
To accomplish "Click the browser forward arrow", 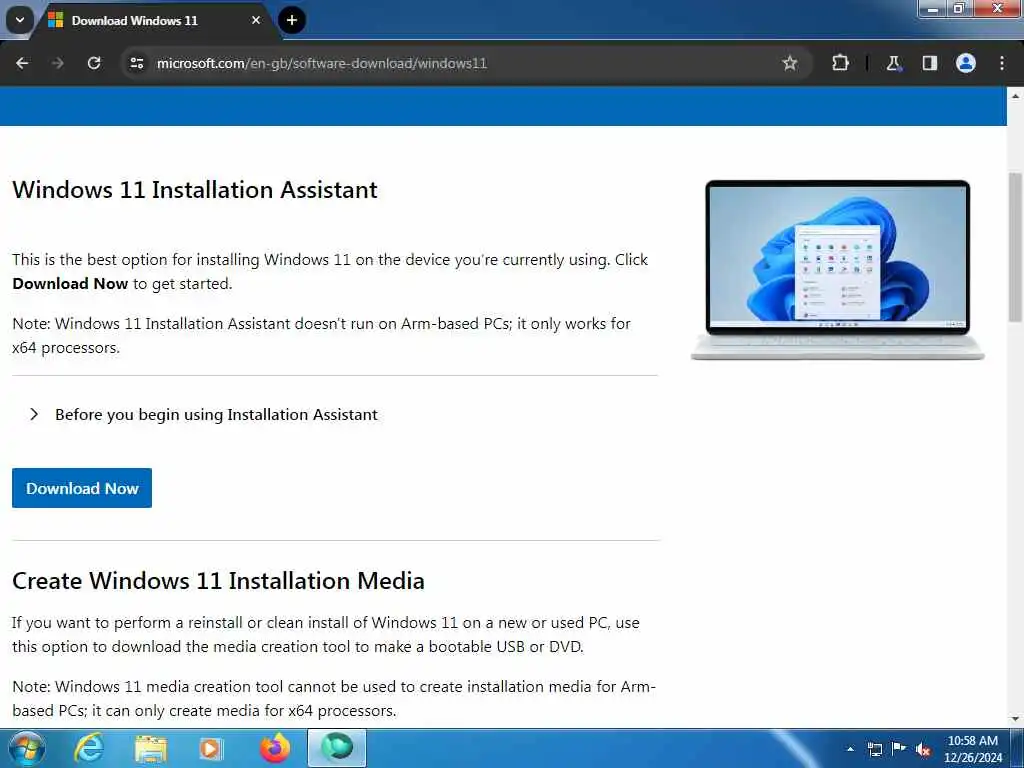I will (57, 63).
